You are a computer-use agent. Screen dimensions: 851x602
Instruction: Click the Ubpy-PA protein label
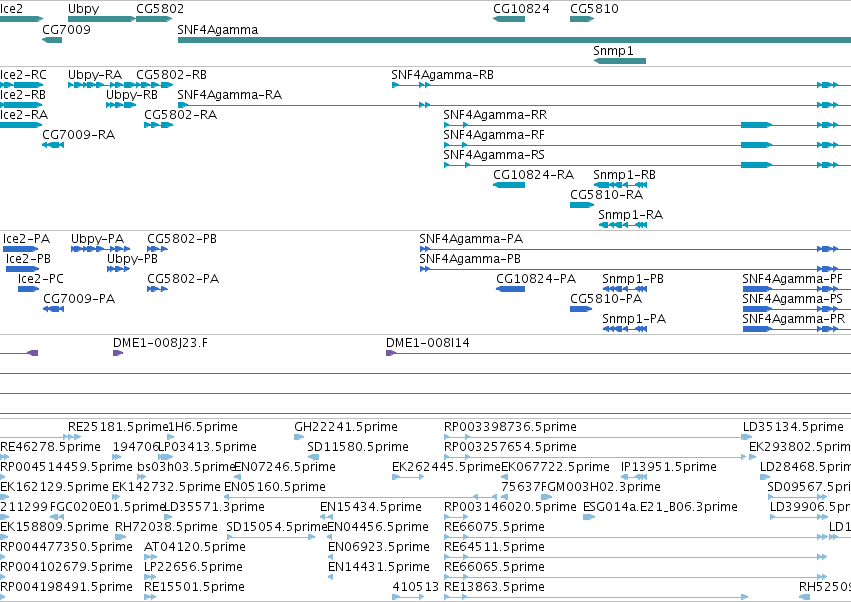[98, 239]
